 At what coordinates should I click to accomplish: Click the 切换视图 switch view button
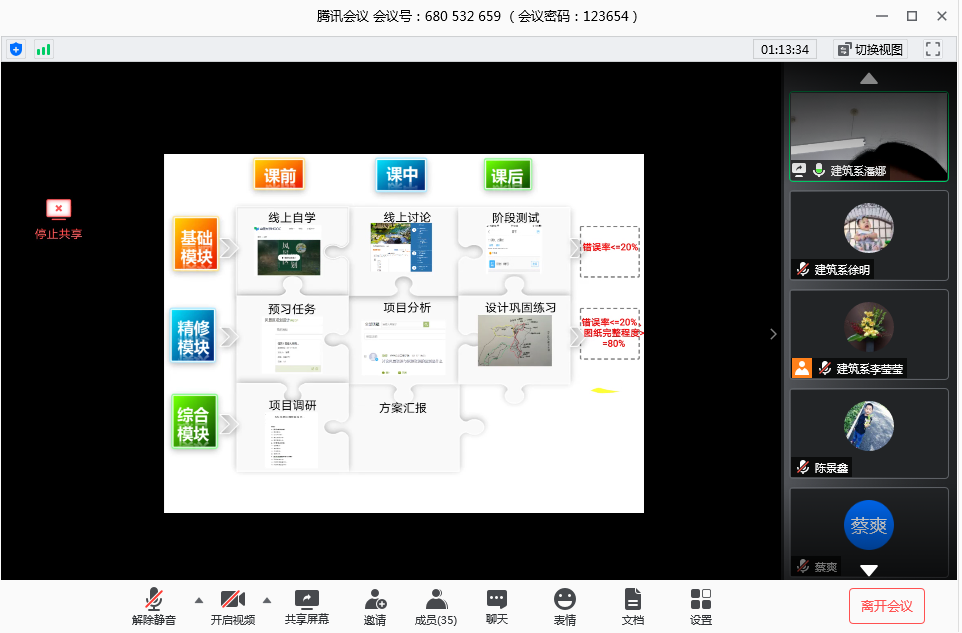coord(870,49)
